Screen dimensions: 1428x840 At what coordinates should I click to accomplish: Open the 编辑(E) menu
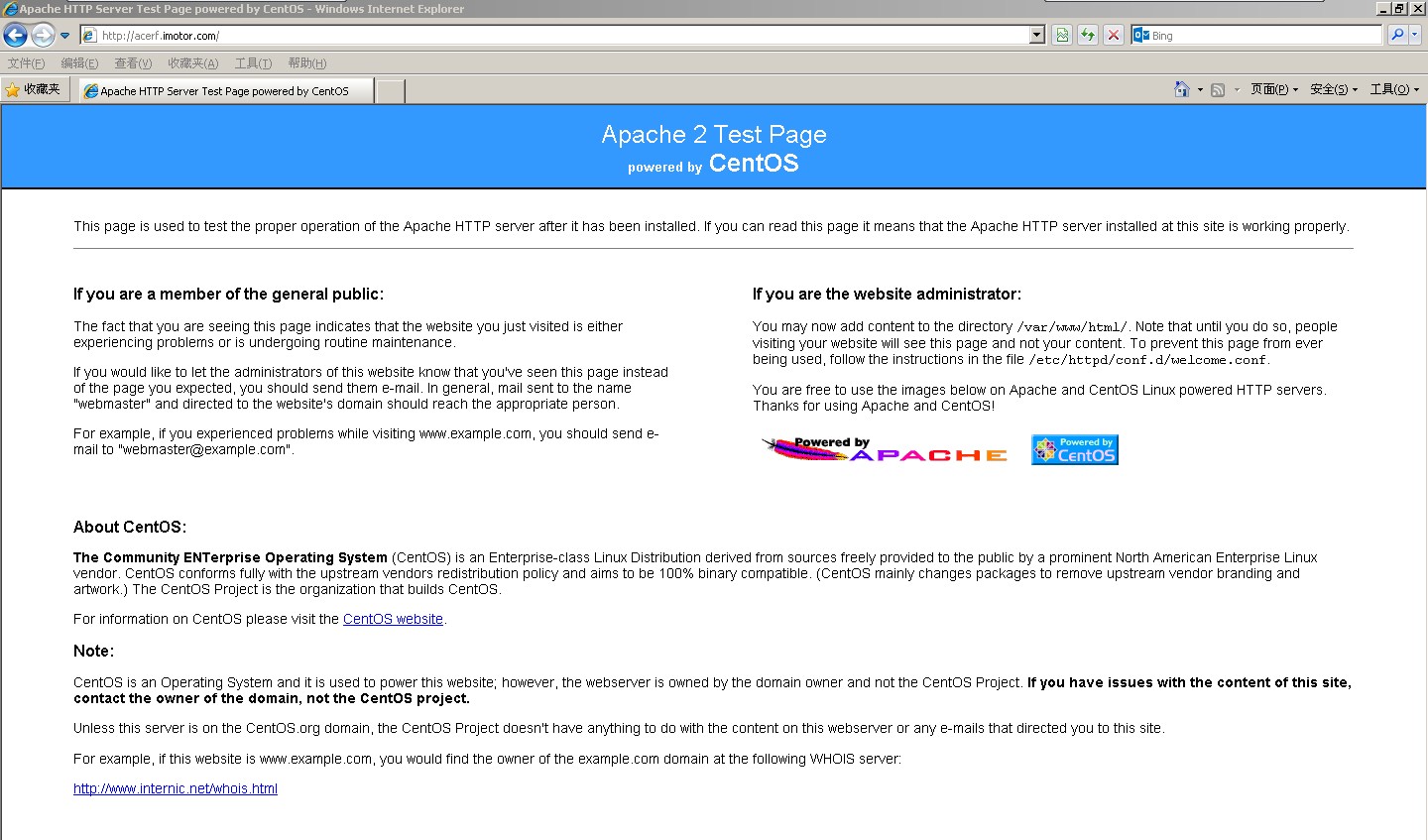pyautogui.click(x=79, y=63)
